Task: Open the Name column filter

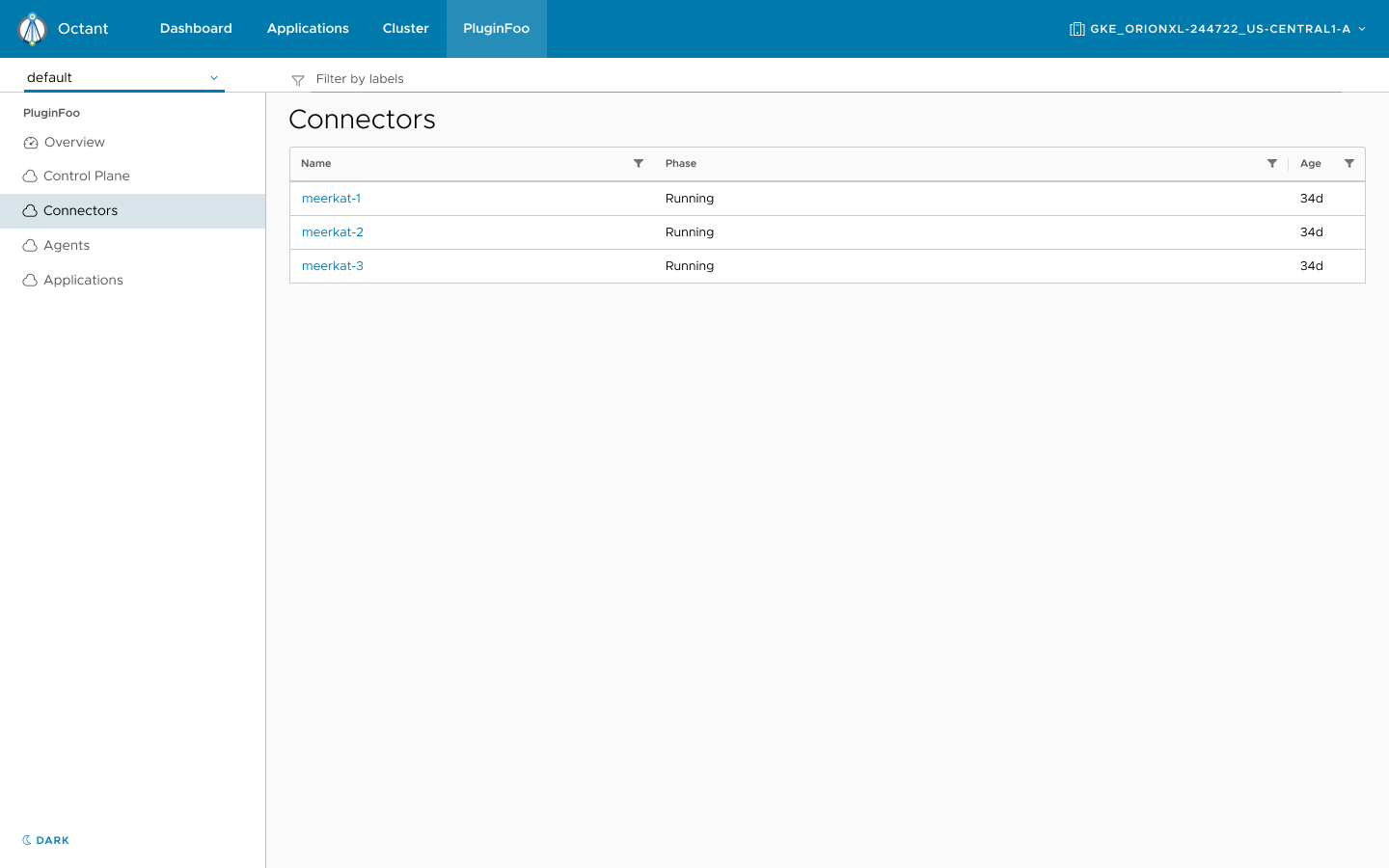Action: pos(638,163)
